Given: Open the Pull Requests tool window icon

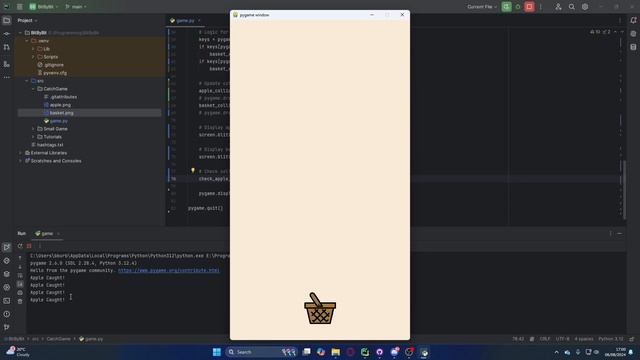Looking at the screenshot, I should [x=7, y=47].
